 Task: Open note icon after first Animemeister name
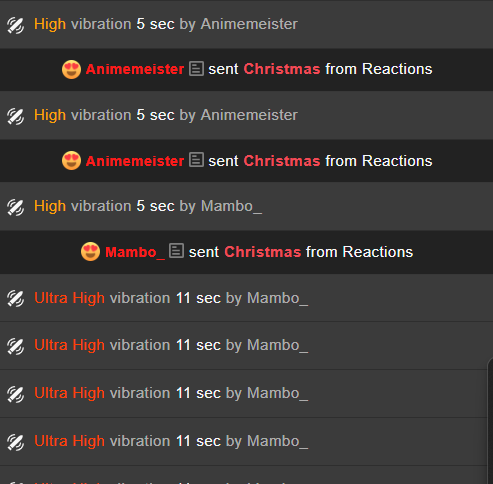(x=196, y=69)
